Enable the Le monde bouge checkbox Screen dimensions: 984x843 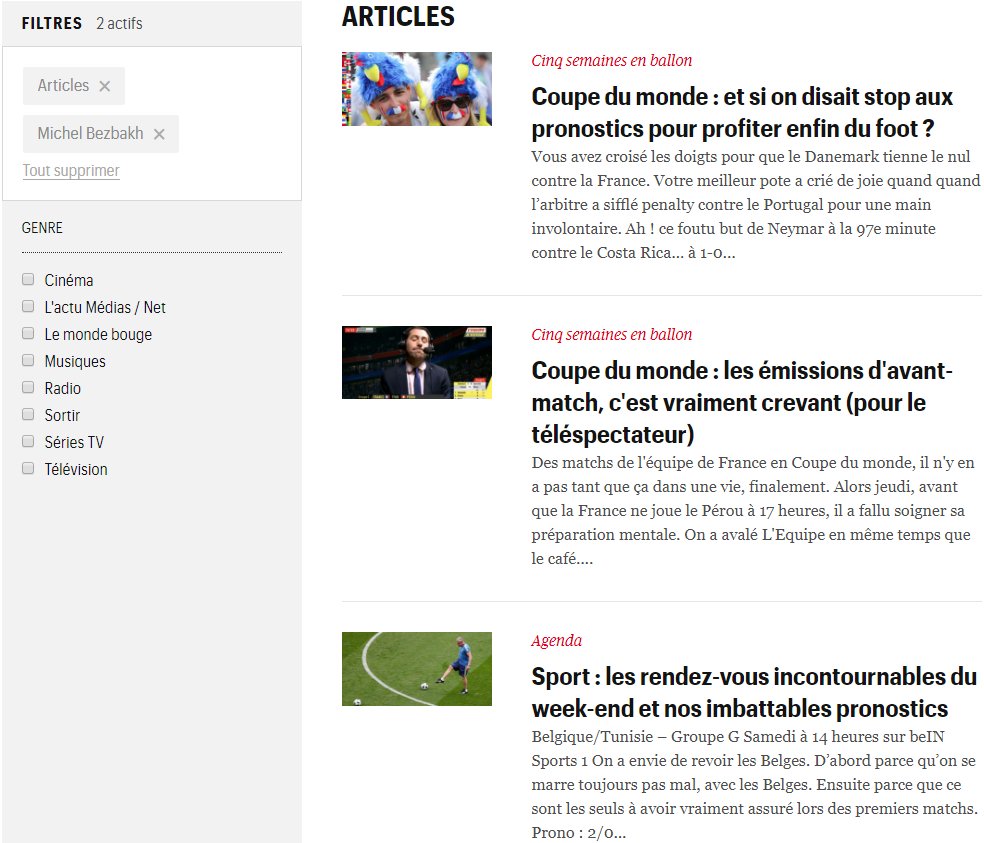(28, 333)
